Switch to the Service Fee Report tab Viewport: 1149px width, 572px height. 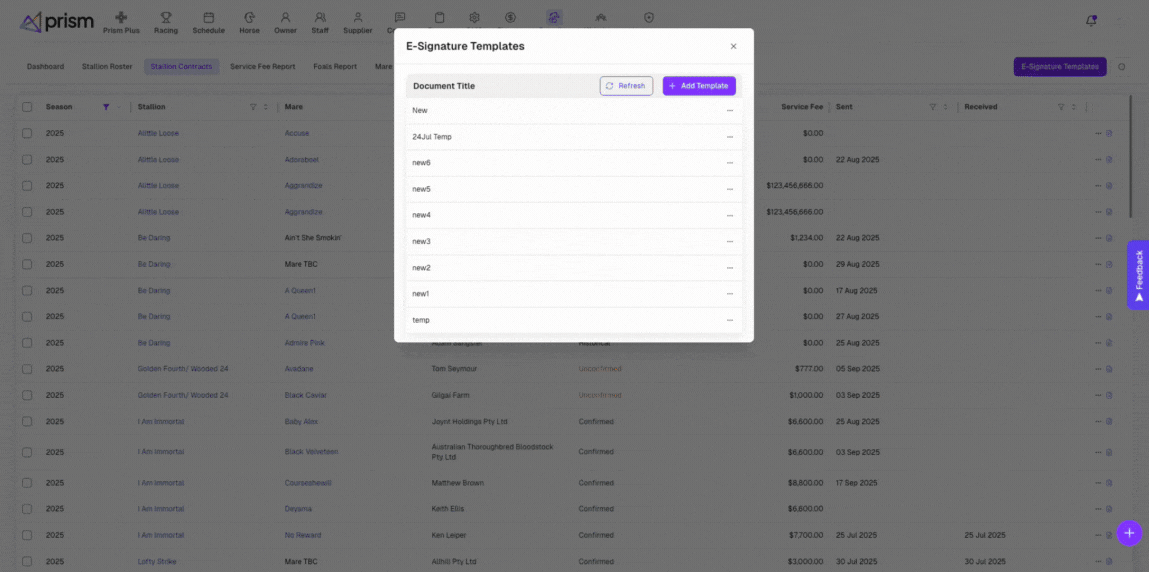click(x=262, y=67)
